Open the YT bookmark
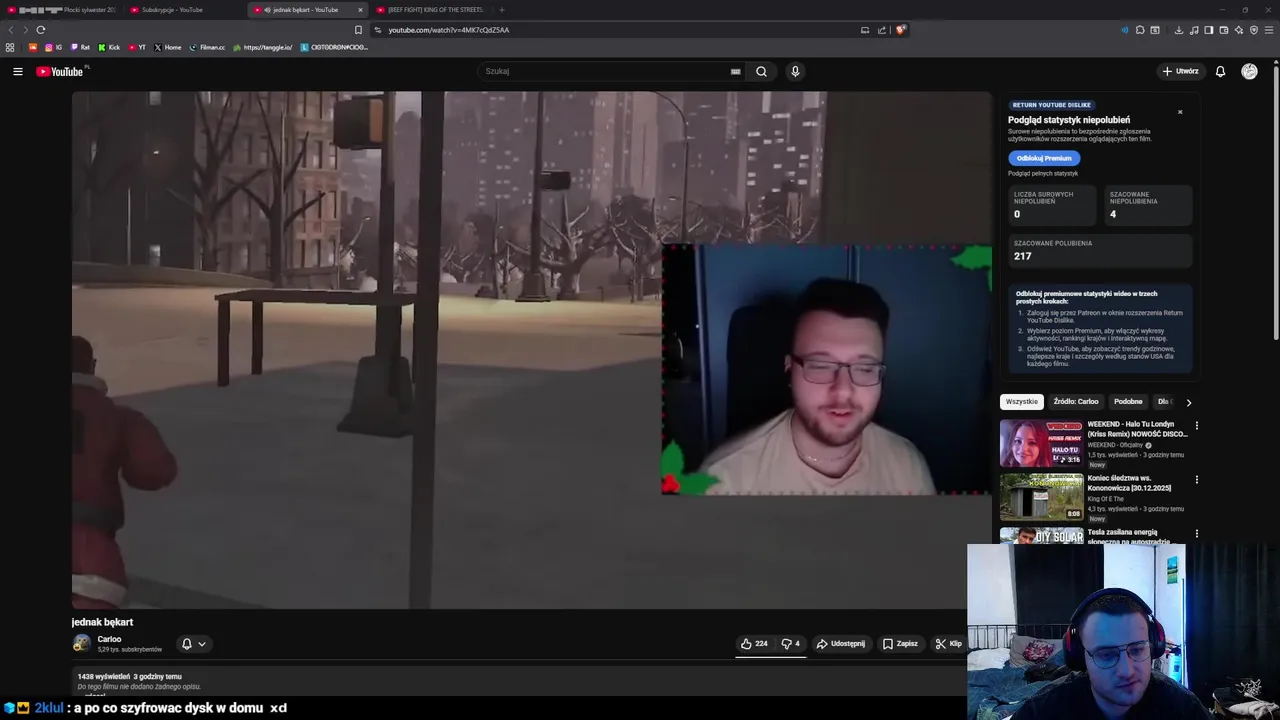The image size is (1280, 720). tap(137, 47)
